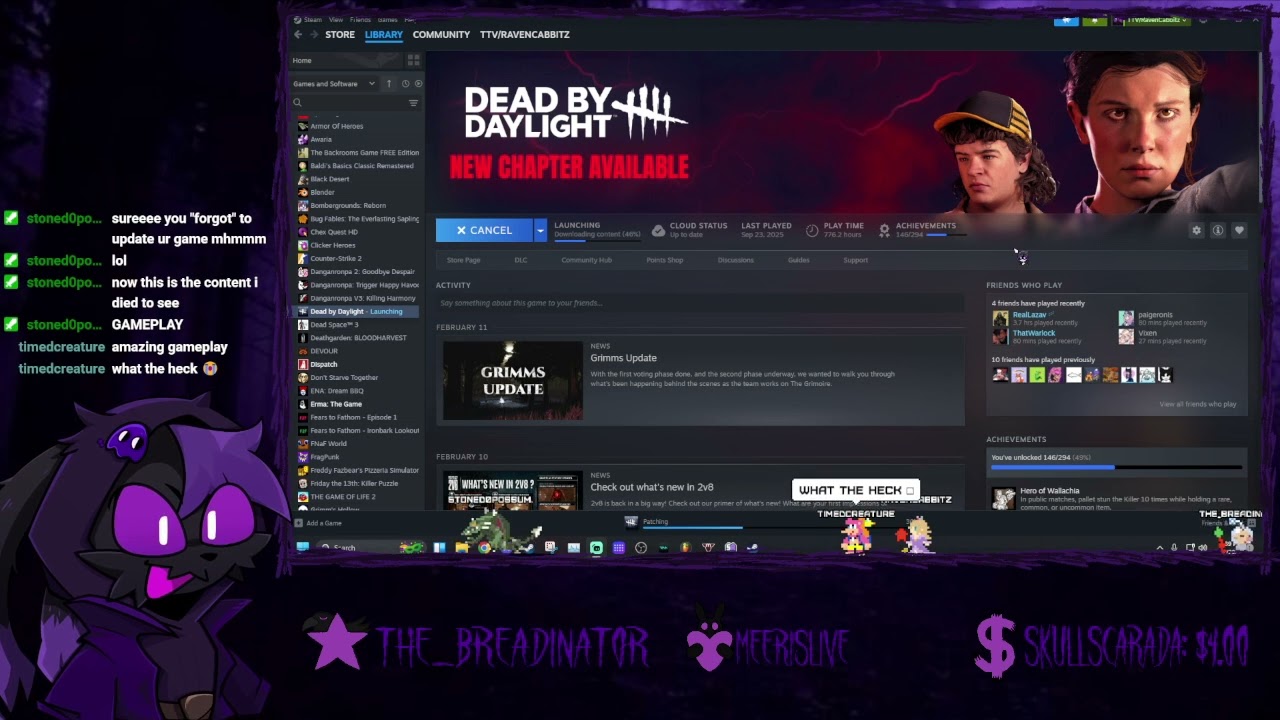Open friend paigeronis's profile
Screen dimensions: 1280x720
pyautogui.click(x=1155, y=315)
